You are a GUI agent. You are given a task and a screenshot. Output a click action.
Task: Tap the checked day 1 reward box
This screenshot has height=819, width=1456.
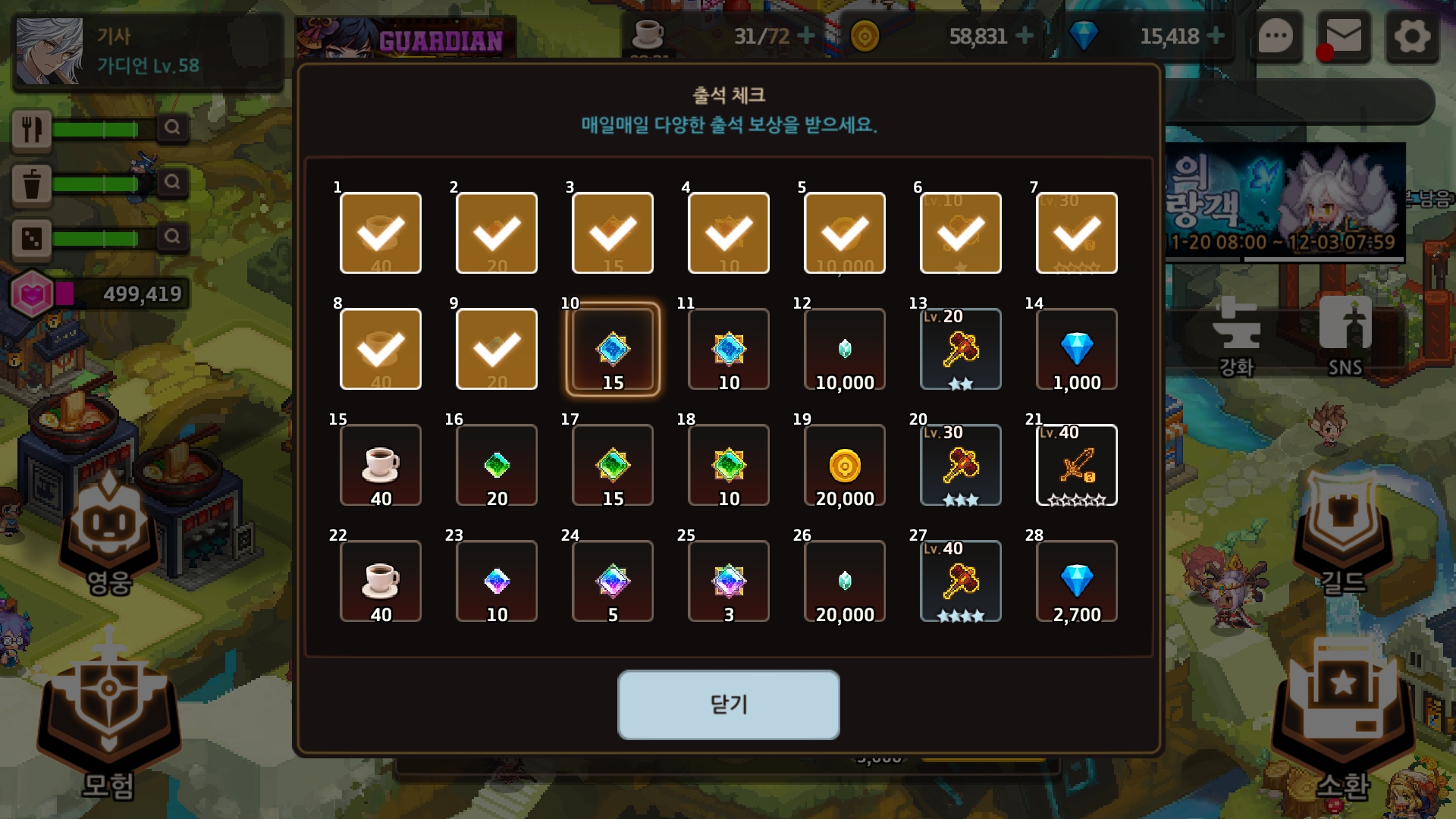(x=381, y=233)
